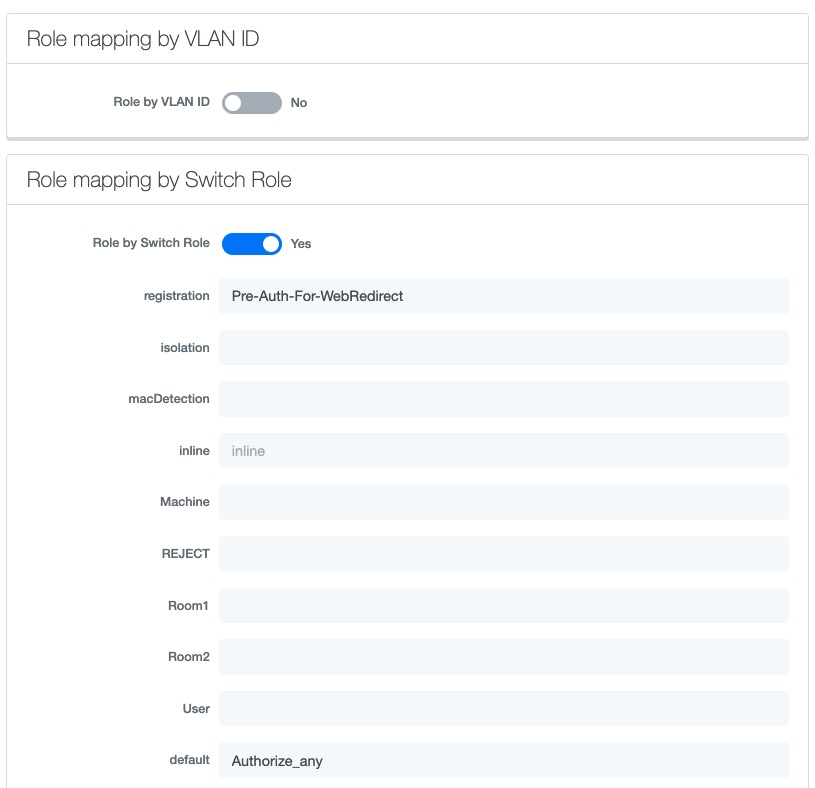Click the 'Role by VLAN ID' text label
The image size is (815, 788).
161,102
